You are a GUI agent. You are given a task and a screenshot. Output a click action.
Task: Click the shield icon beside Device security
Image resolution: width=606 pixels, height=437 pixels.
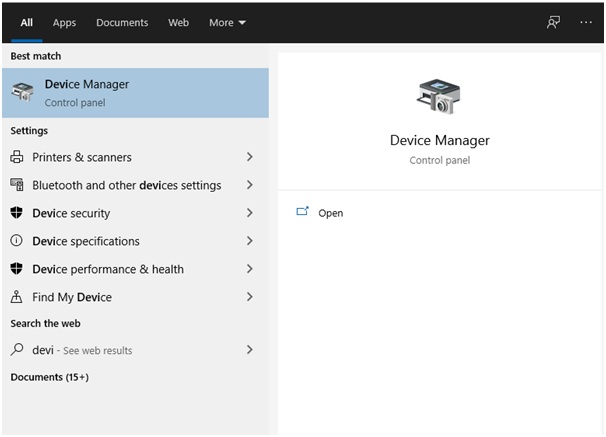tap(17, 213)
